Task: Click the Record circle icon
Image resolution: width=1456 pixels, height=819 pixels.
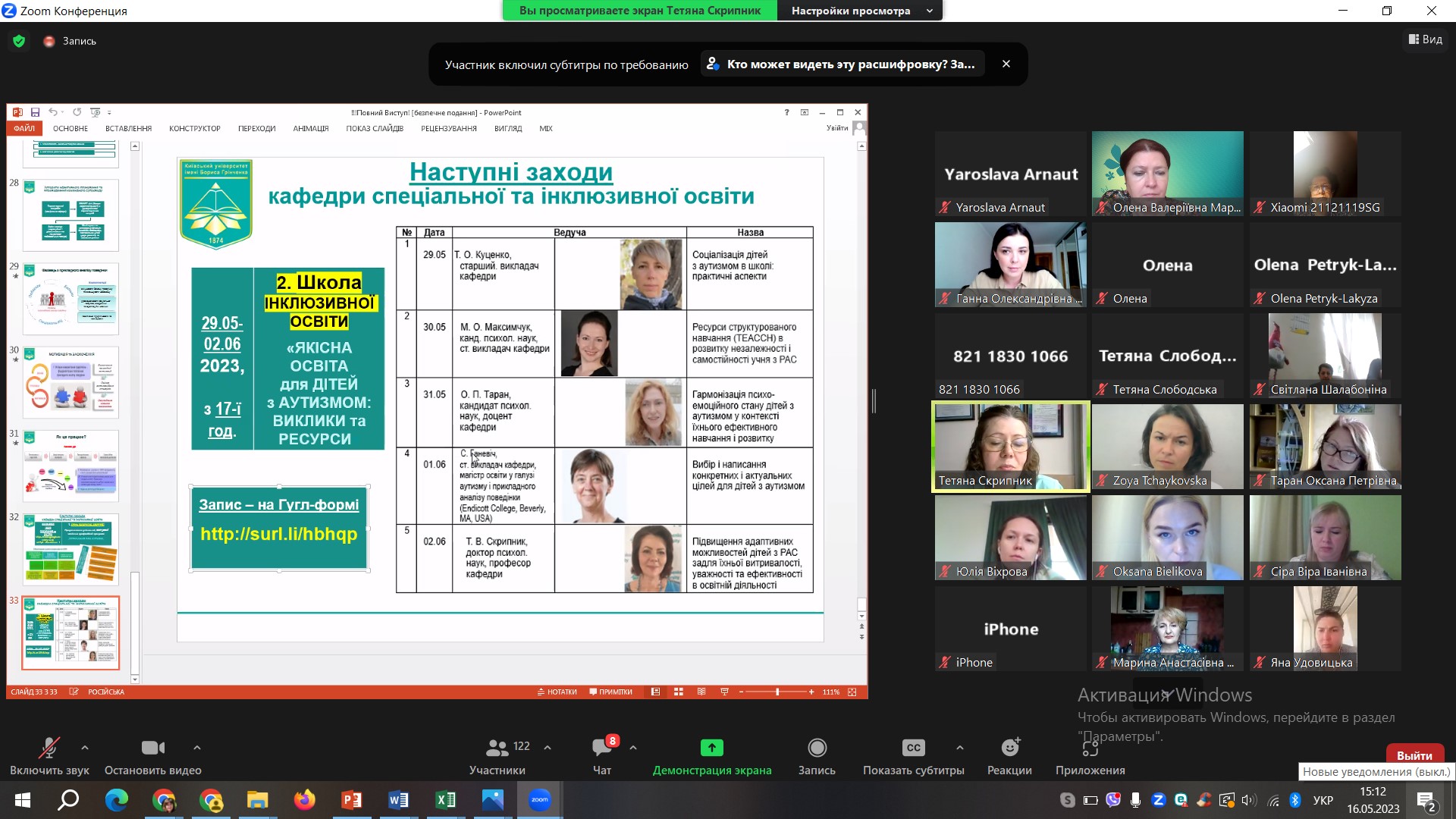Action: tap(817, 748)
